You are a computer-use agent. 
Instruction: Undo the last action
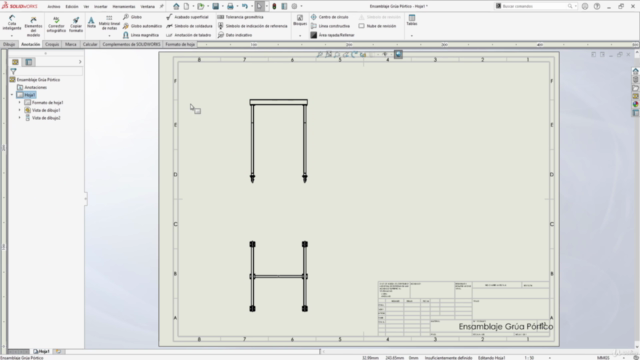(x=244, y=6)
